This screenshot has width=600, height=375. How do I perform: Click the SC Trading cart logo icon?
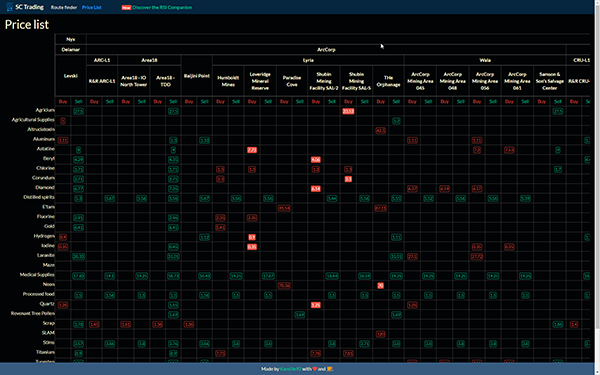[9, 7]
